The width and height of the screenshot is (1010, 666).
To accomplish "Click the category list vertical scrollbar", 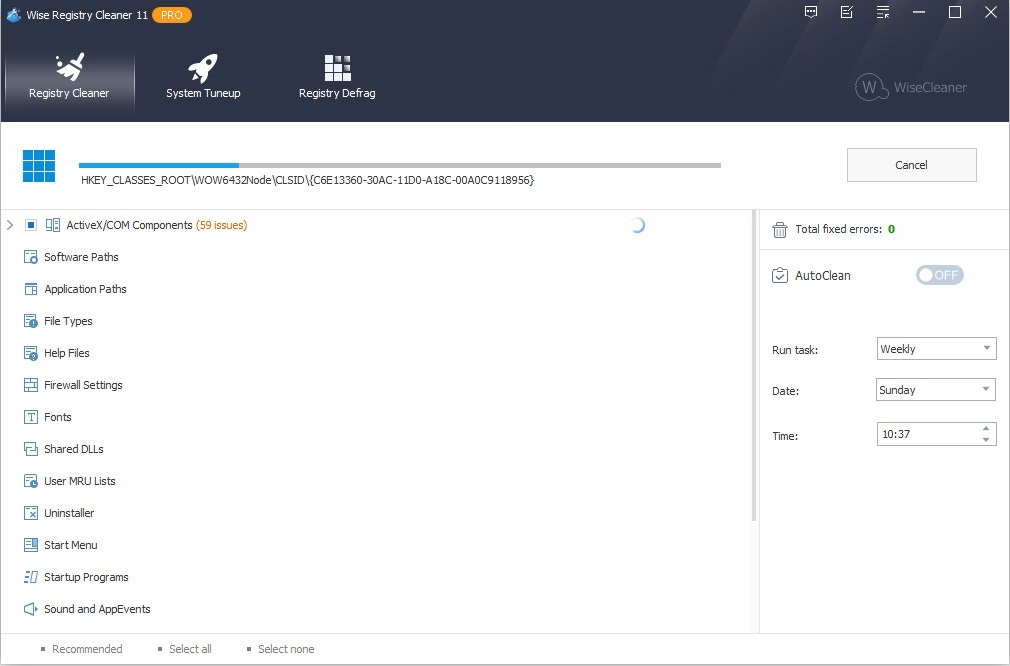I will coord(754,365).
